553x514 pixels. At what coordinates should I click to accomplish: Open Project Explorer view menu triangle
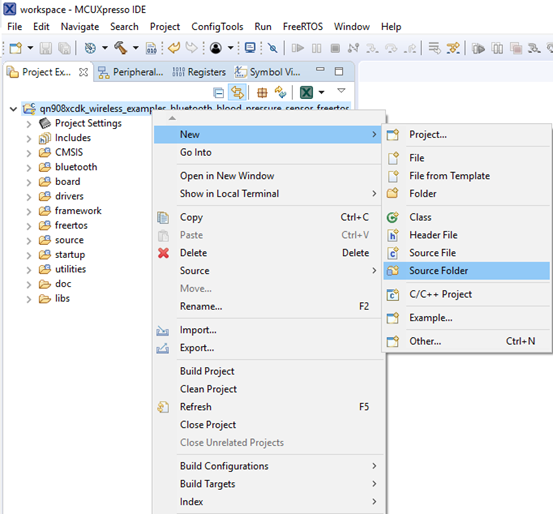coord(341,91)
